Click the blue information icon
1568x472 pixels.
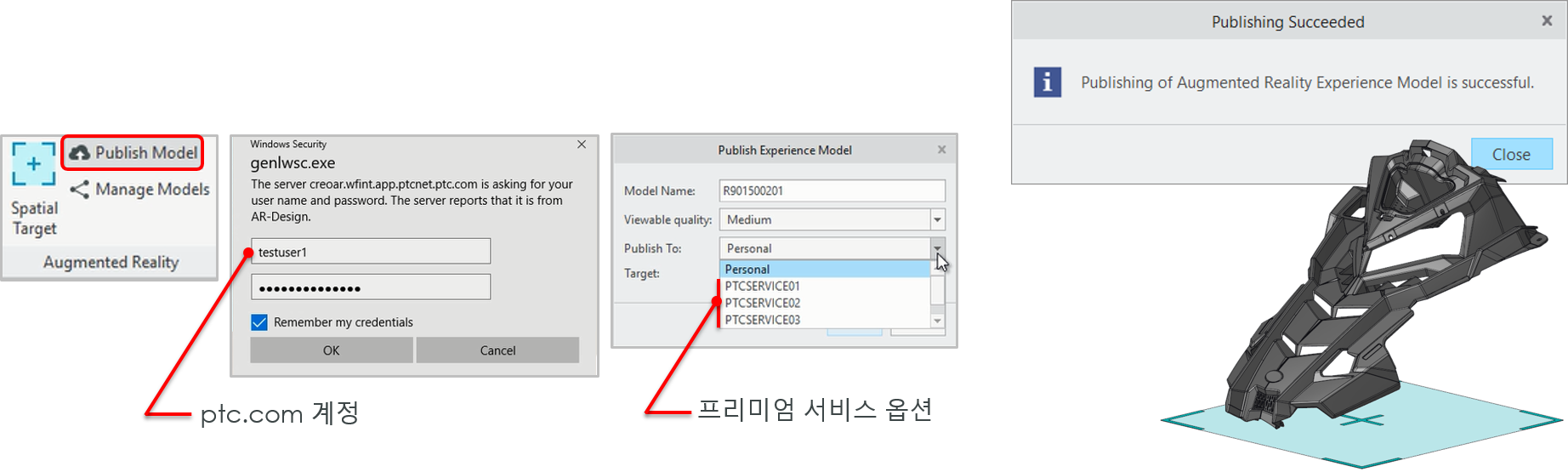[x=1047, y=82]
